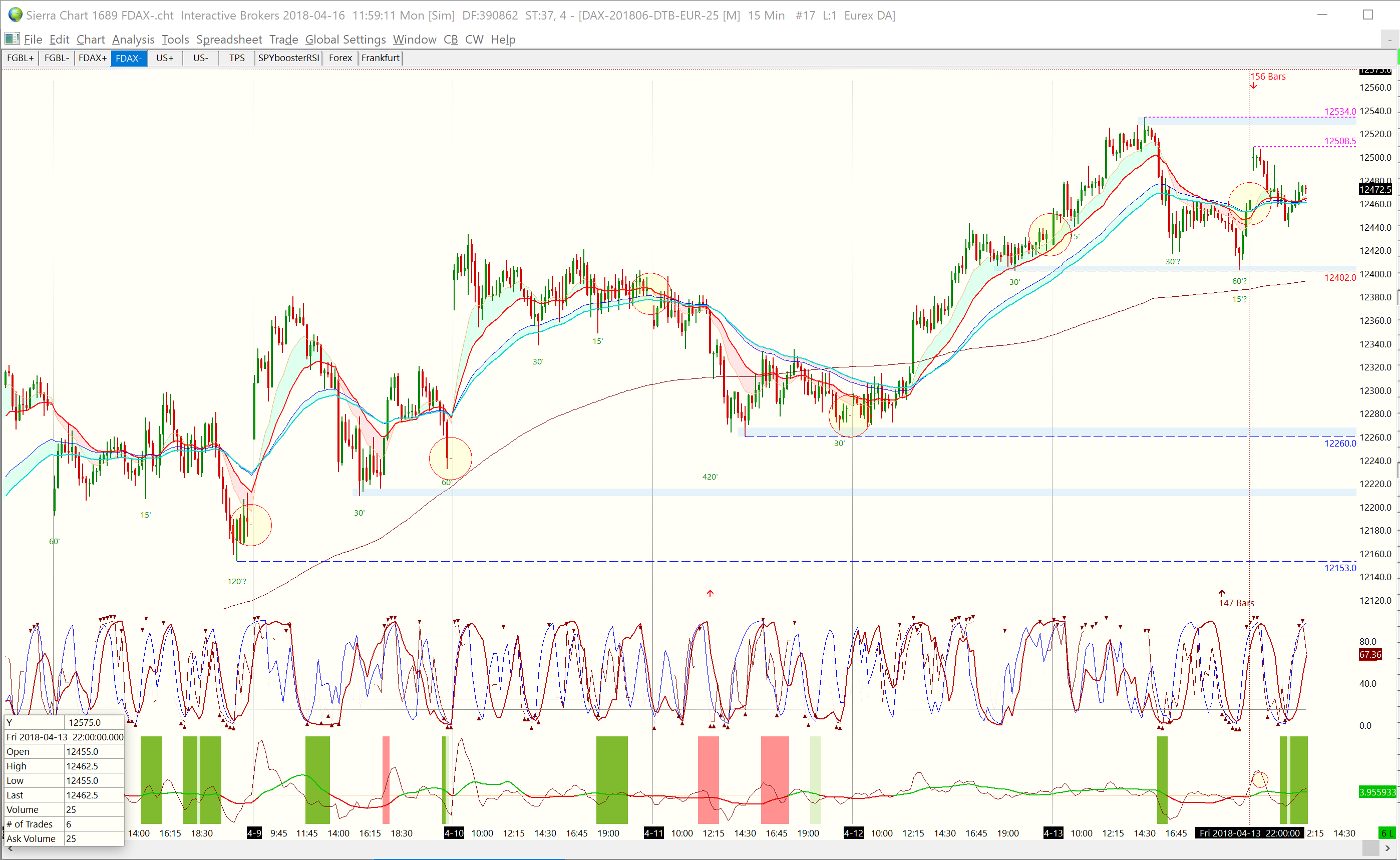Click the 12534.0 magenta price label

(x=1340, y=112)
